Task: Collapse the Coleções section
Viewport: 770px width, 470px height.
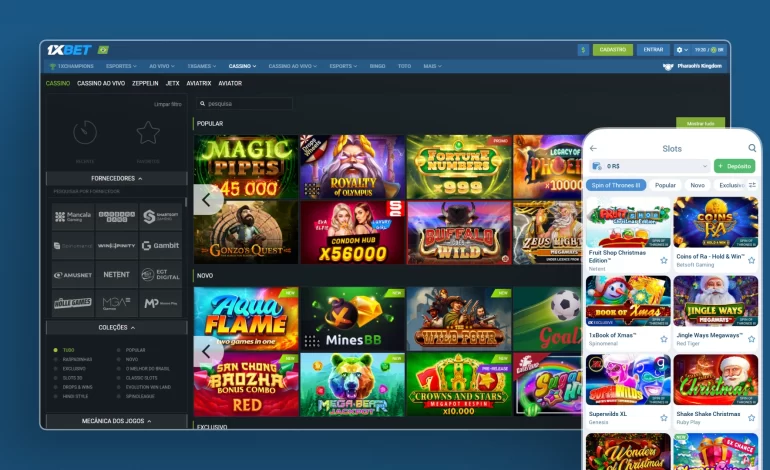Action: [x=116, y=328]
